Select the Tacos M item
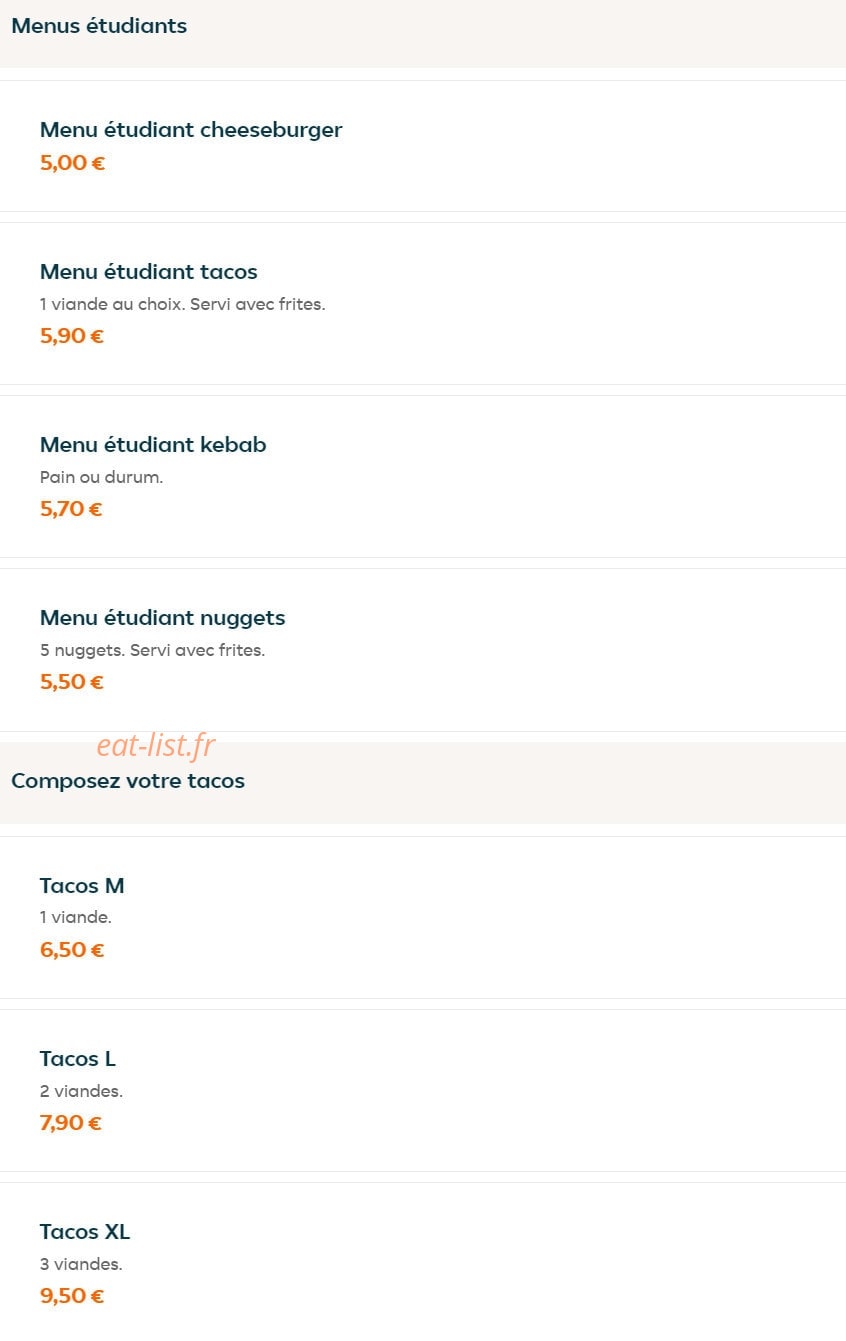846x1341 pixels. pyautogui.click(x=423, y=917)
